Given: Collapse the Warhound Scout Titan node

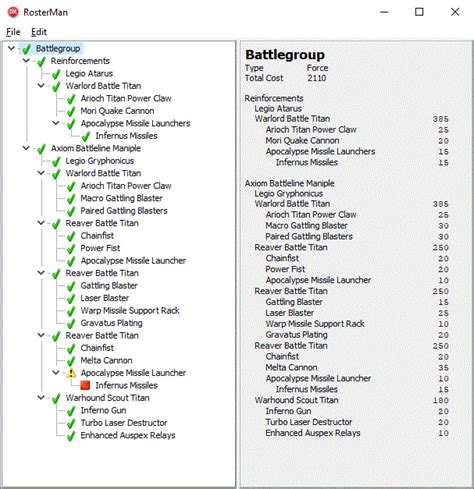Looking at the screenshot, I should point(41,397).
